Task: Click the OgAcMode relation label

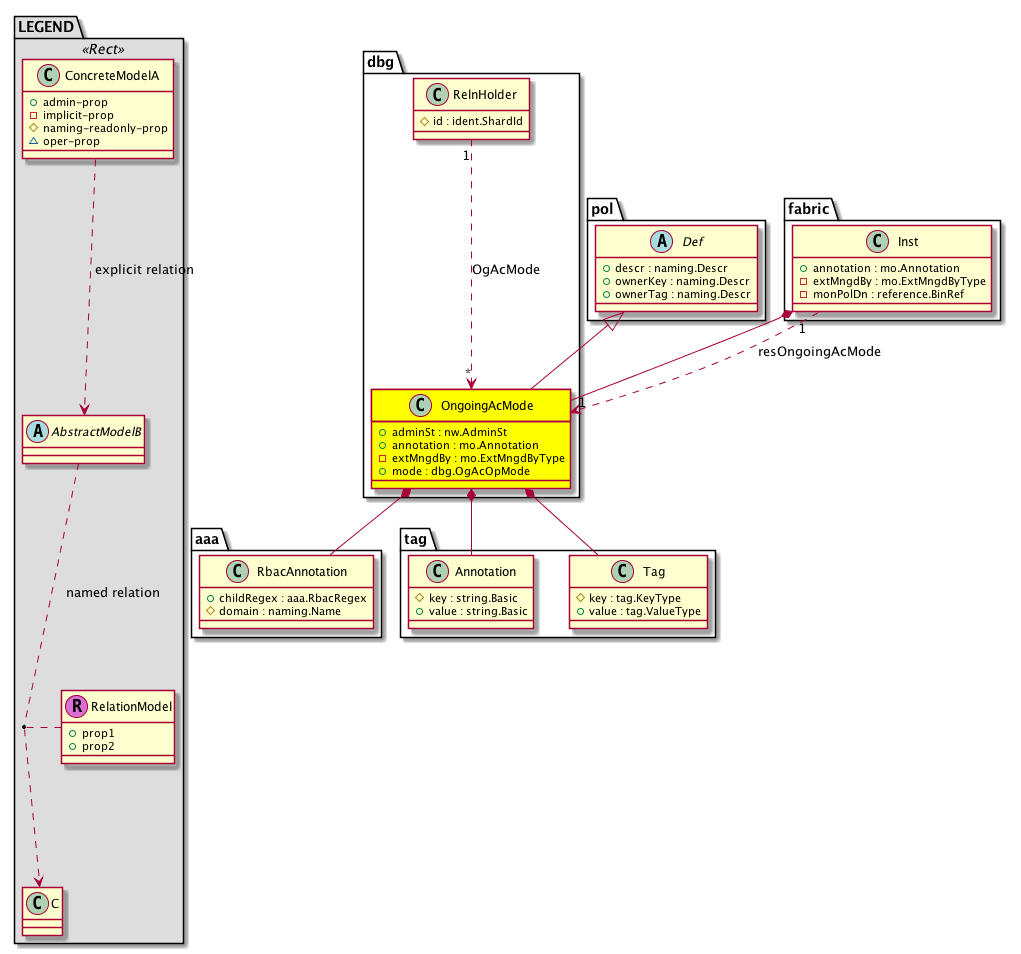Action: tap(506, 271)
